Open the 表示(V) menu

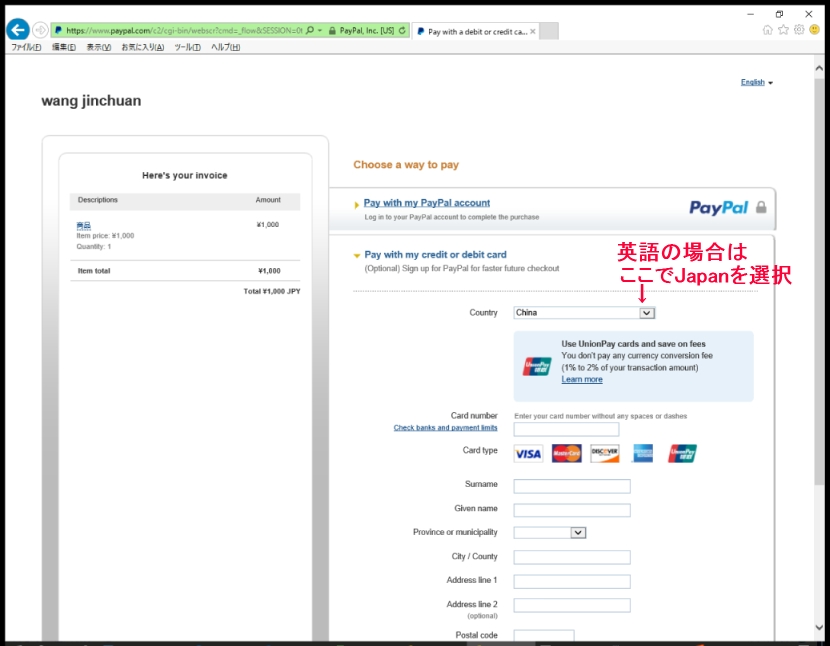[x=99, y=47]
